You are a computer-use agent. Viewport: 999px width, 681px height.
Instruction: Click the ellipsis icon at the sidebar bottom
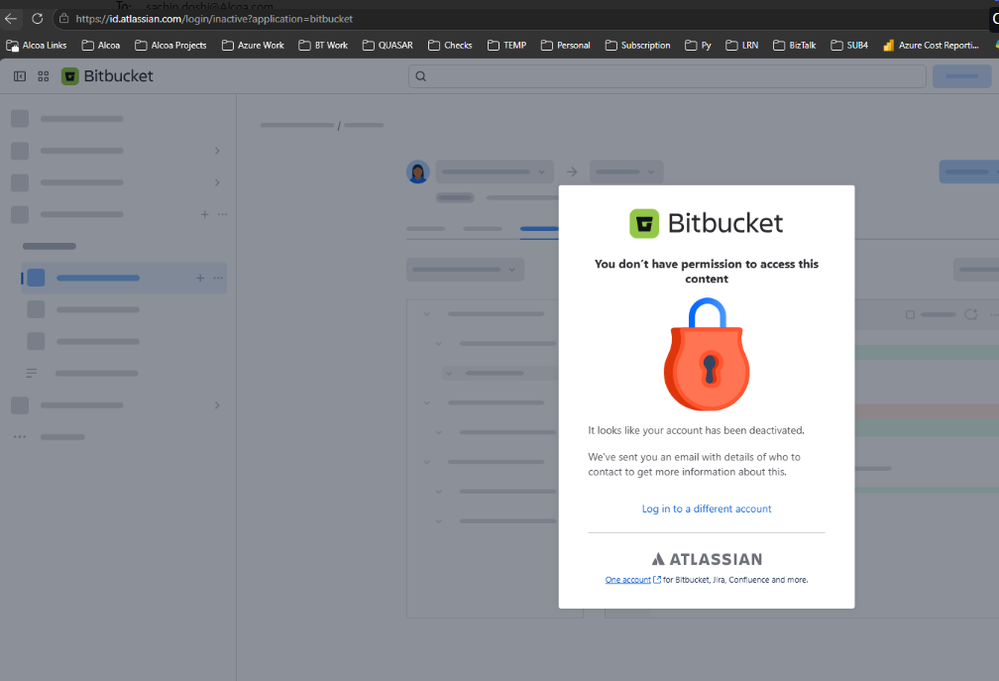tap(20, 437)
